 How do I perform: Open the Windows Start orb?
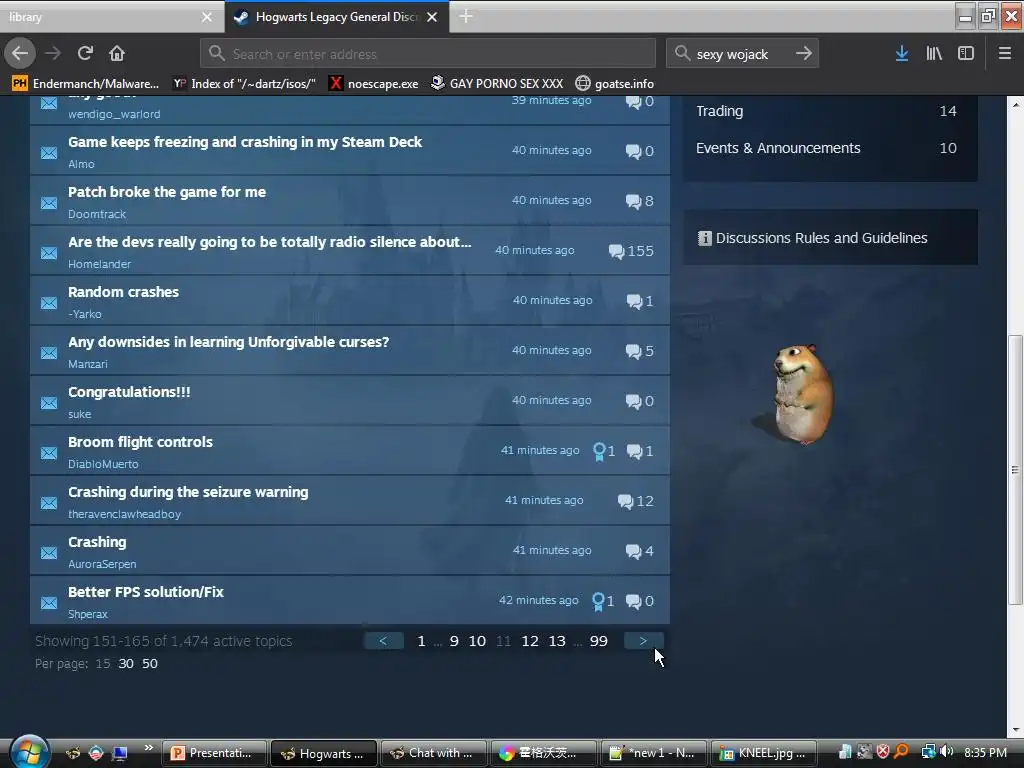[27, 752]
